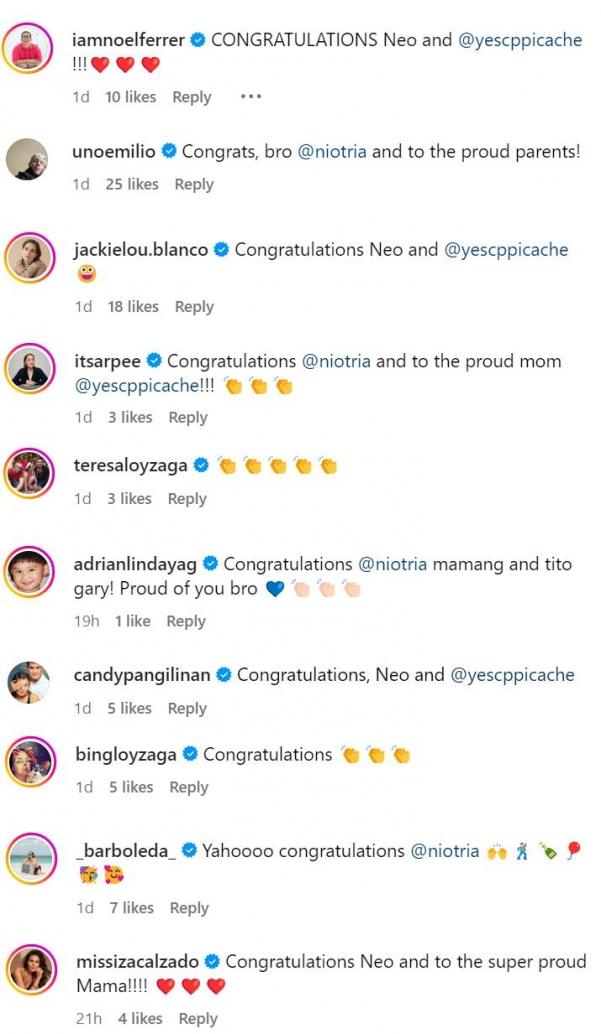
Task: View 18 likes on jackielou.blanco's comment
Action: 133,307
